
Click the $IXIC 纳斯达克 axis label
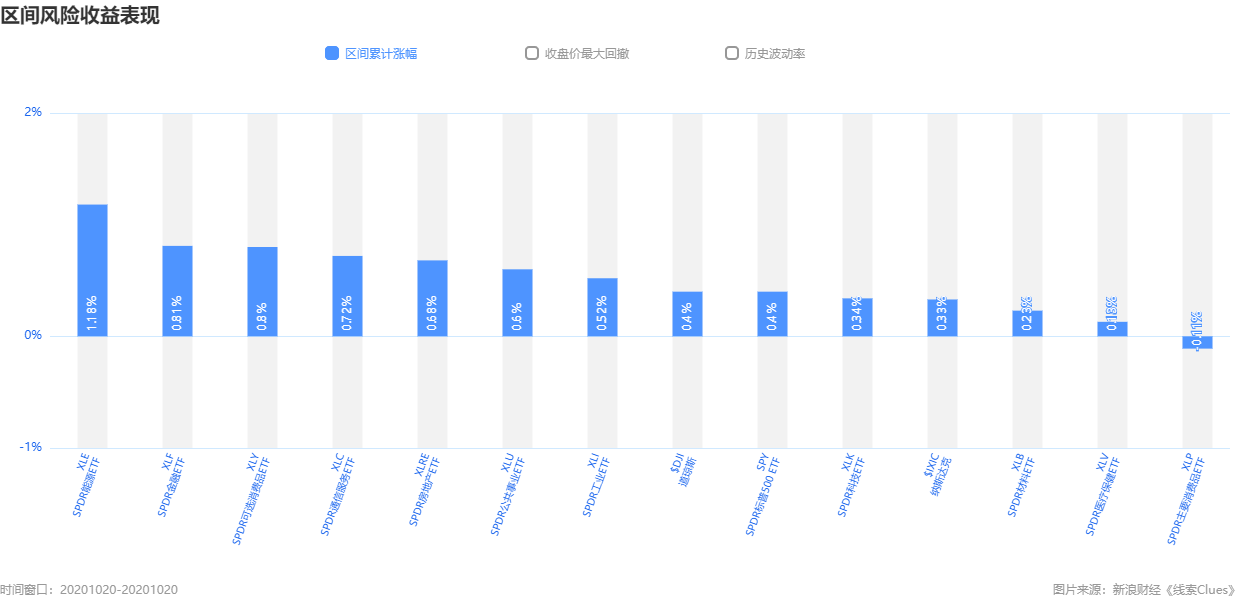[937, 474]
